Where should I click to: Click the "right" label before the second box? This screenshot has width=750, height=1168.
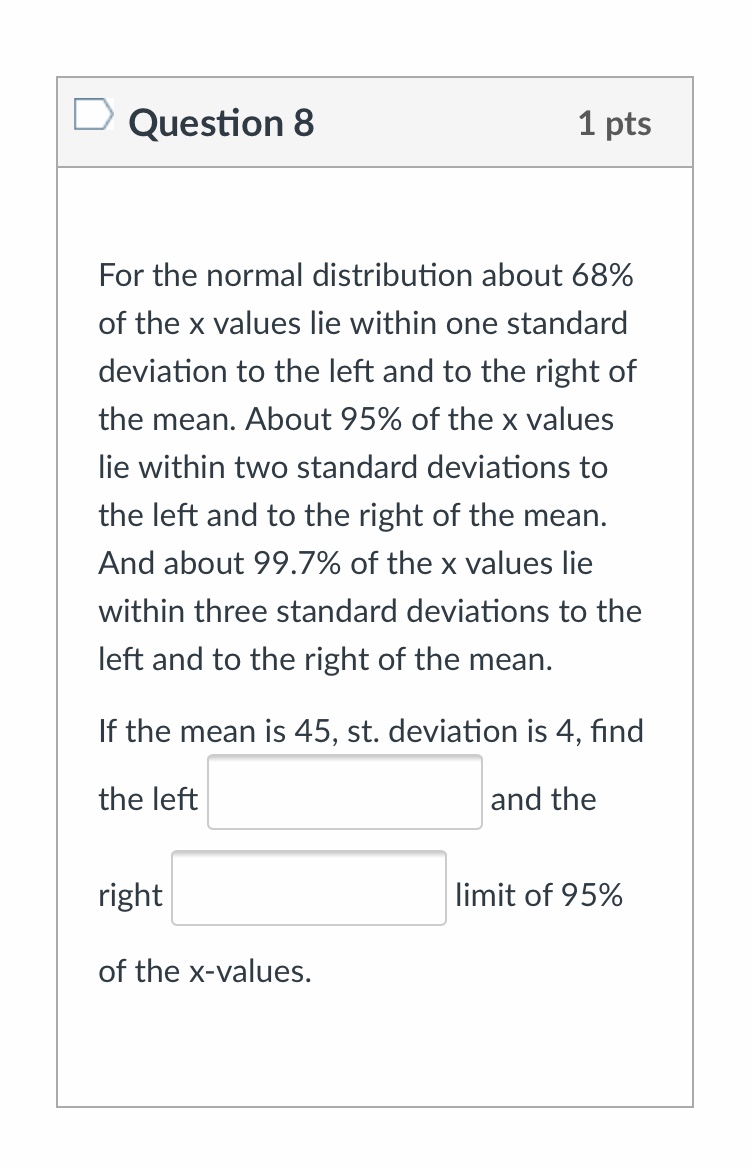[x=130, y=895]
